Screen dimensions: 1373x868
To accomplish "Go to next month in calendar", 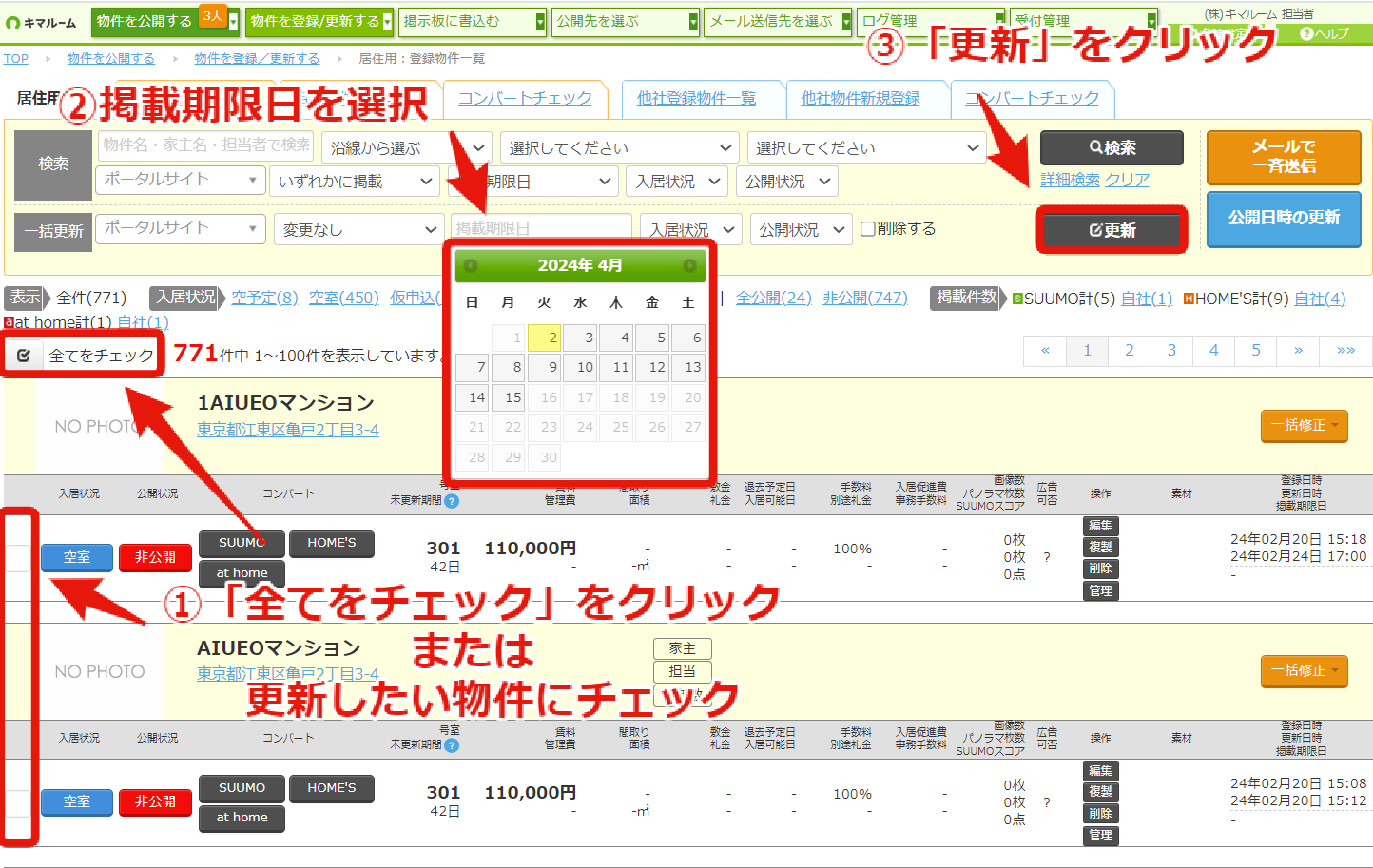I will pos(690,266).
